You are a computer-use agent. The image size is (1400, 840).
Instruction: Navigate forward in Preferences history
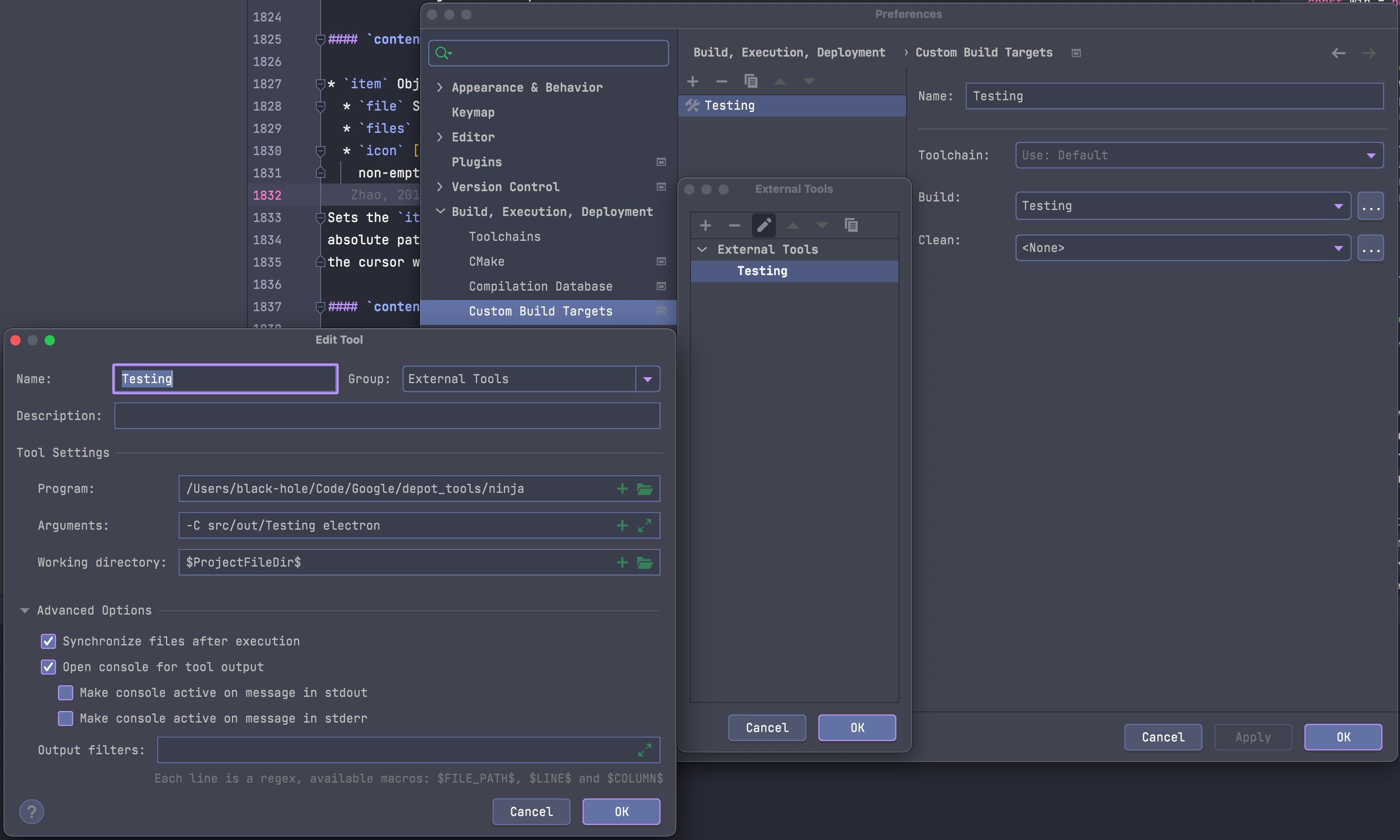tap(1368, 53)
